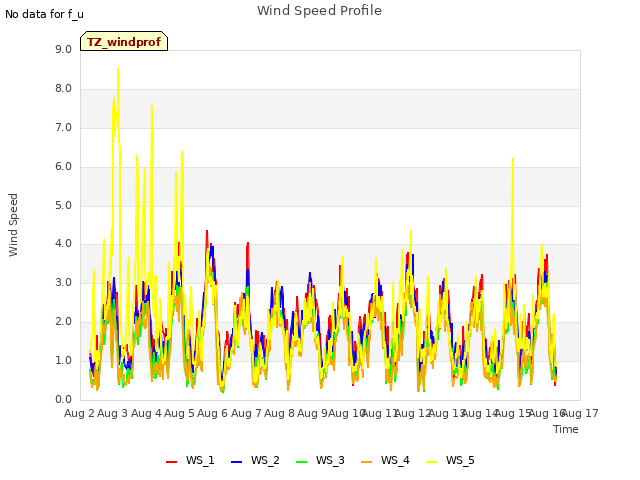Click the Aug 4 x-axis tick label

coord(146,414)
